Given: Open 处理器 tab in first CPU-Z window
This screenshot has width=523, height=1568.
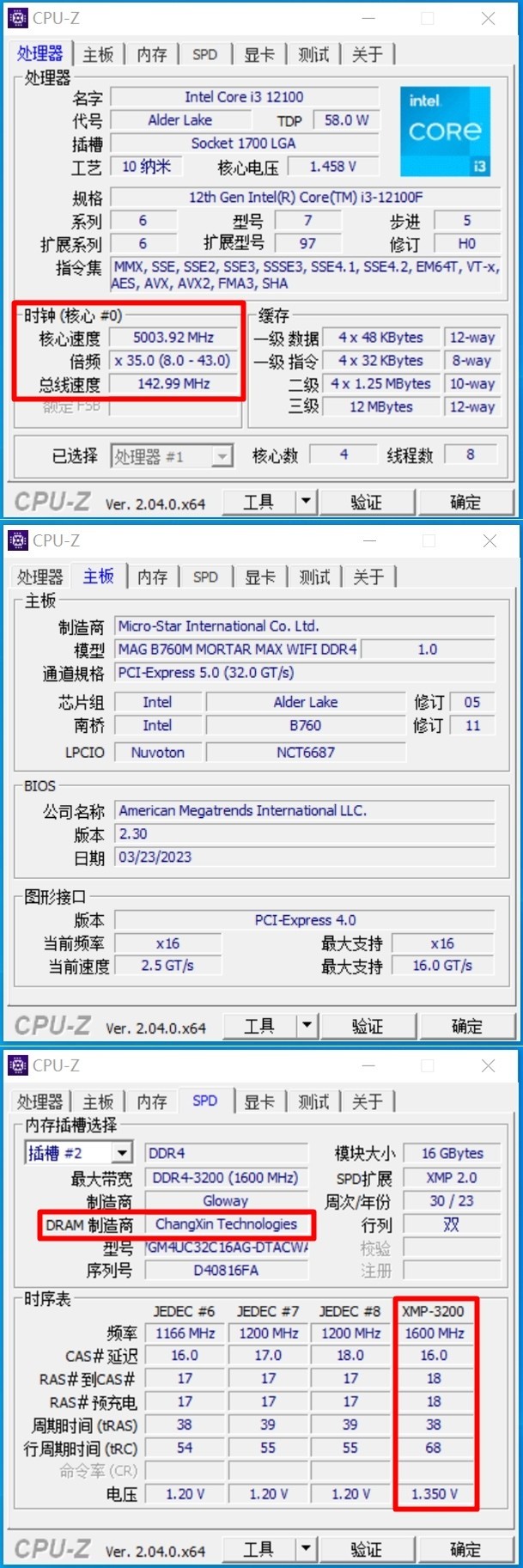Looking at the screenshot, I should 40,53.
